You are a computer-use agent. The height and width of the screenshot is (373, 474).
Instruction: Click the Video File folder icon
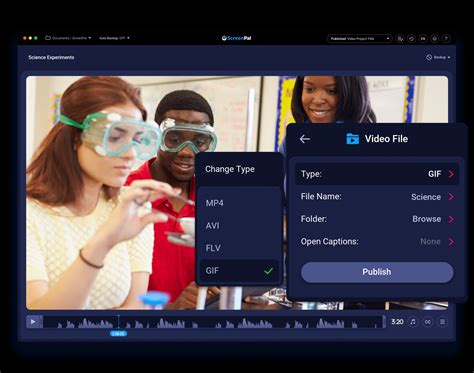click(x=352, y=139)
